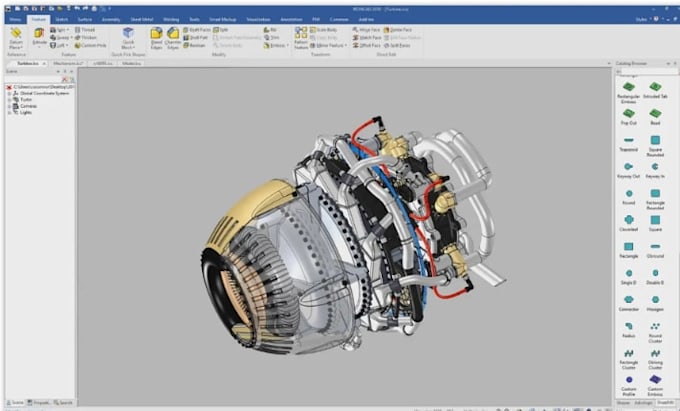
Task: Select the Extrude tool
Action: (39, 36)
